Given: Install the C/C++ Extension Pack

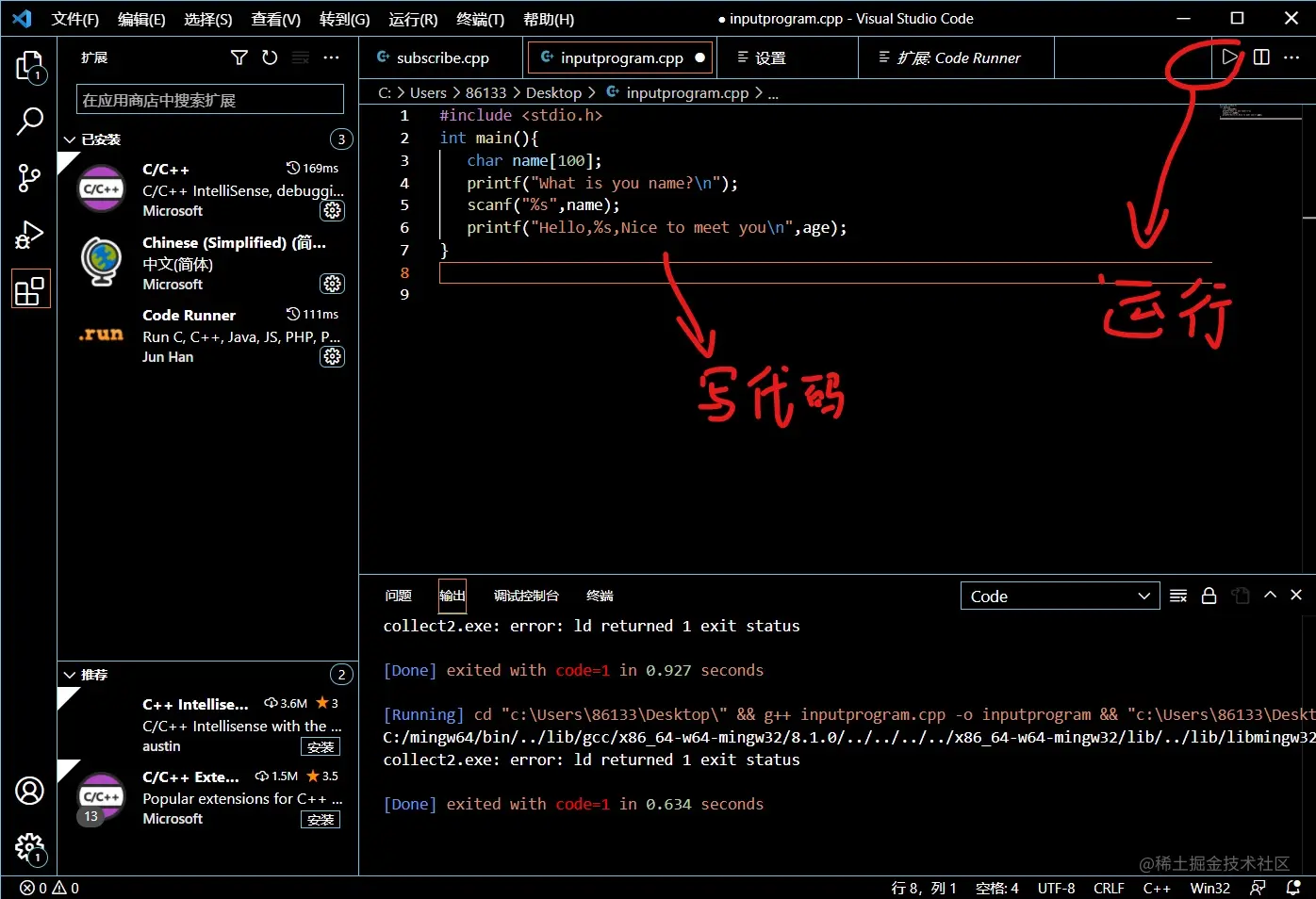Looking at the screenshot, I should (x=321, y=820).
